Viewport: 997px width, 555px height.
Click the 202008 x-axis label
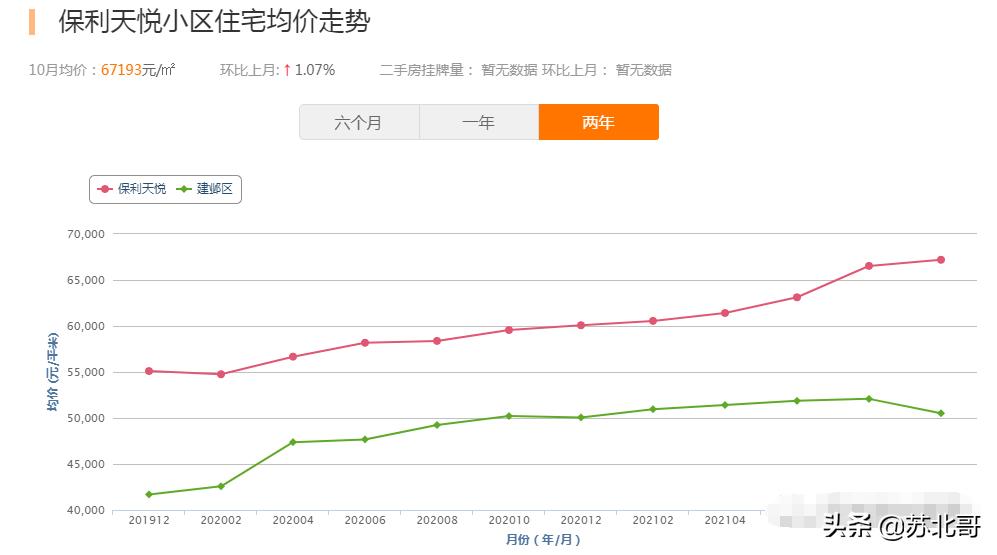pos(437,521)
